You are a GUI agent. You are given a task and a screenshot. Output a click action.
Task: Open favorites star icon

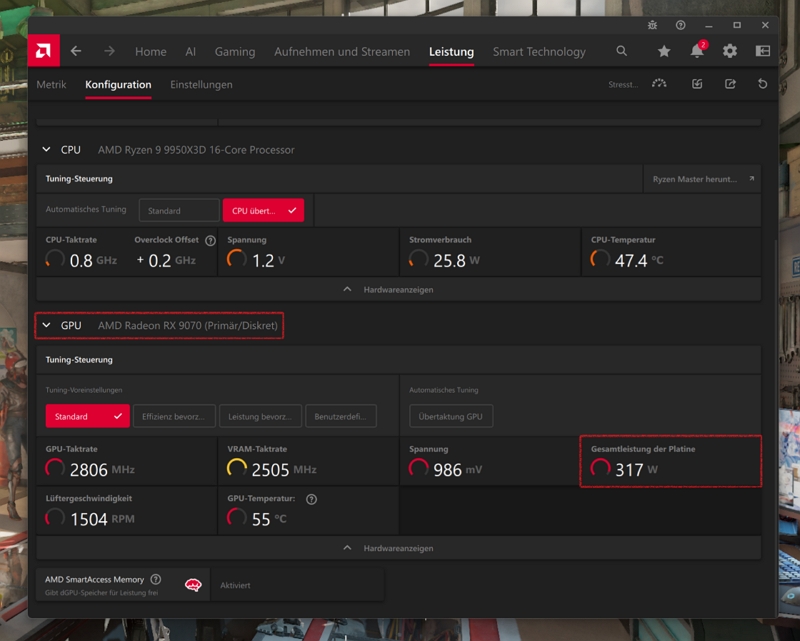[x=664, y=51]
